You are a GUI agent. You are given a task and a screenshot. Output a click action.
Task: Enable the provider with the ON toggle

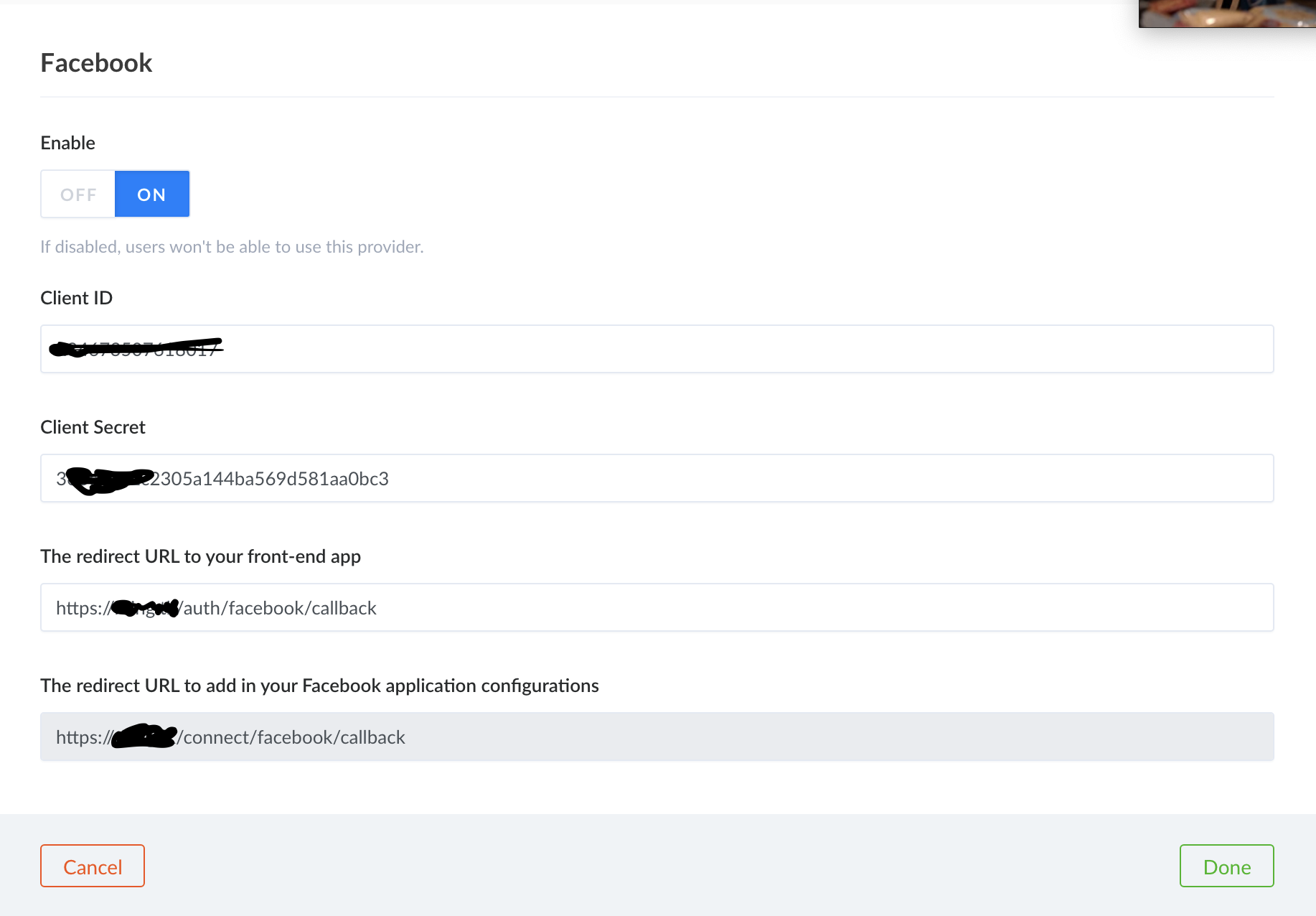tap(151, 194)
